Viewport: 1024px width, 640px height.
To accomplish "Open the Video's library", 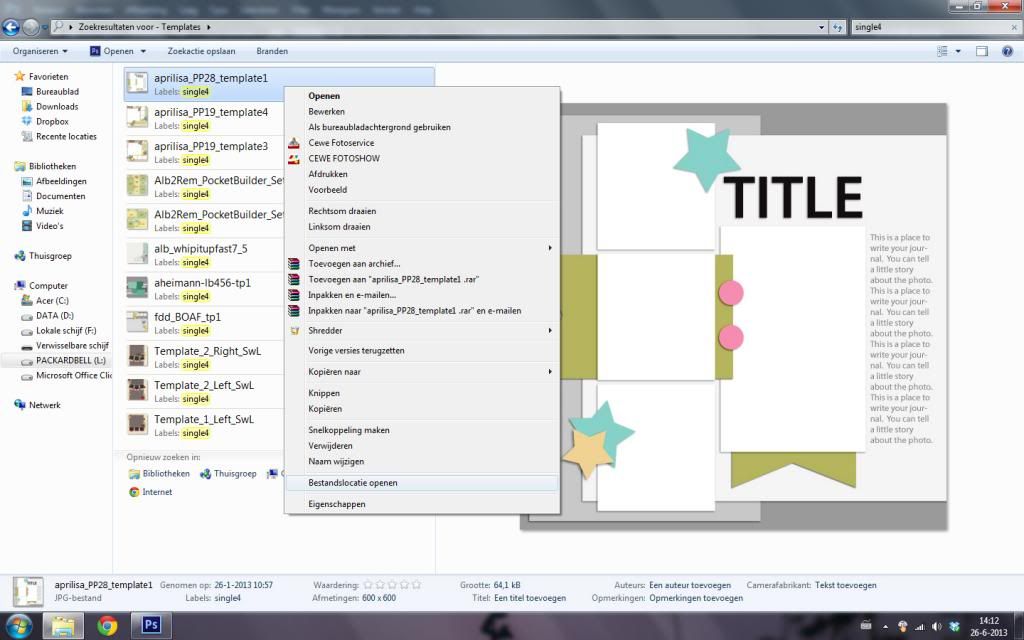I will 50,226.
